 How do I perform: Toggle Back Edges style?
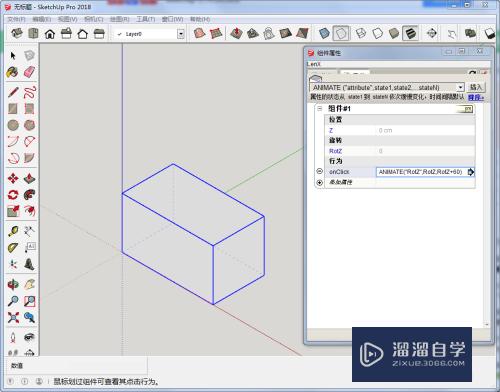pyautogui.click(x=341, y=33)
